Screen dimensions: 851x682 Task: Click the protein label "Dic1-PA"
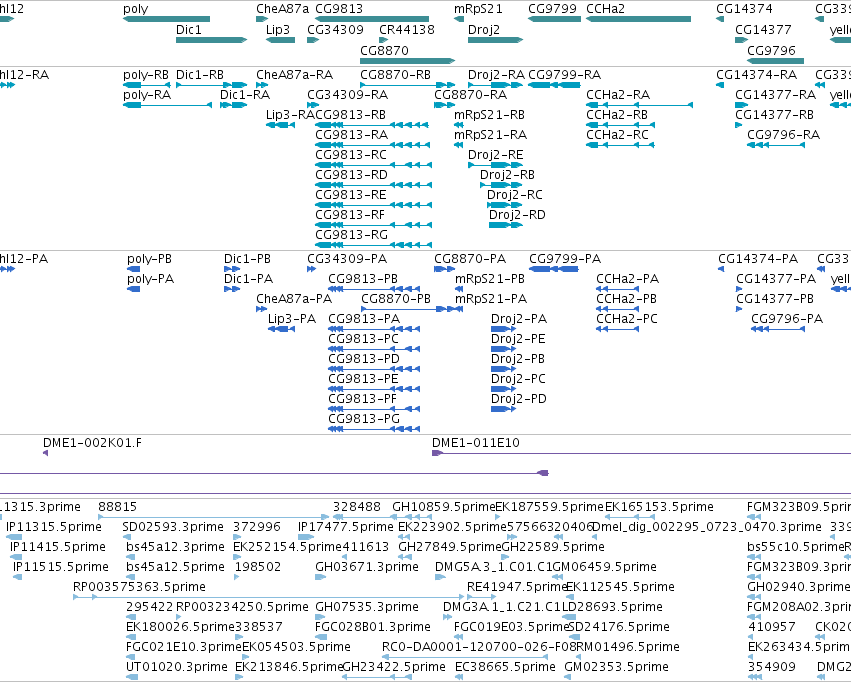point(249,279)
